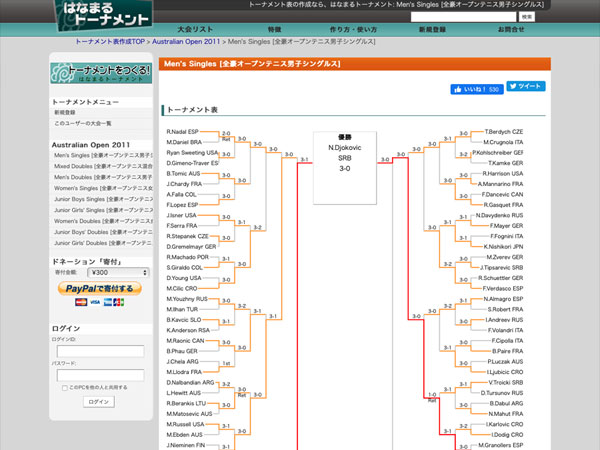Open the Mixed Doubles sidebar link
600x450 pixels.
click(x=100, y=165)
